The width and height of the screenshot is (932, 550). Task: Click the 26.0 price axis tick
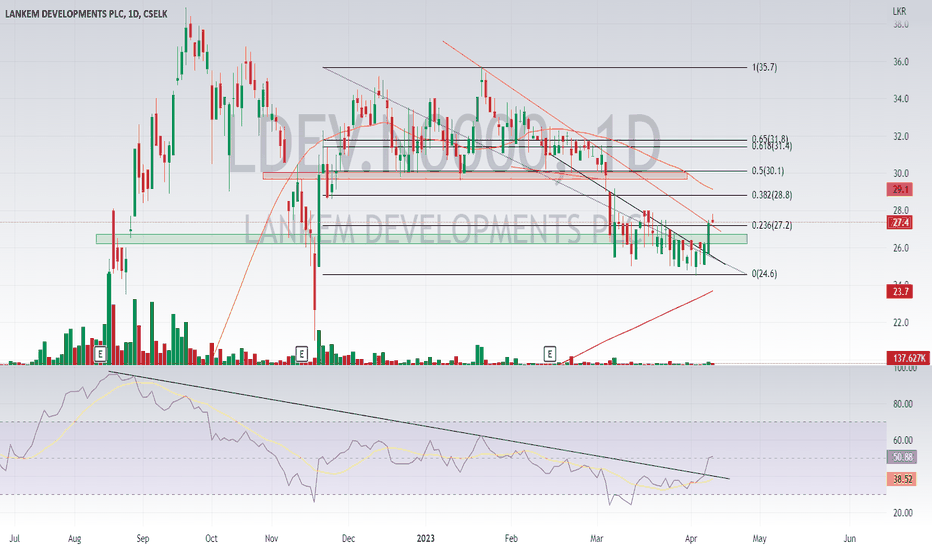tap(900, 248)
